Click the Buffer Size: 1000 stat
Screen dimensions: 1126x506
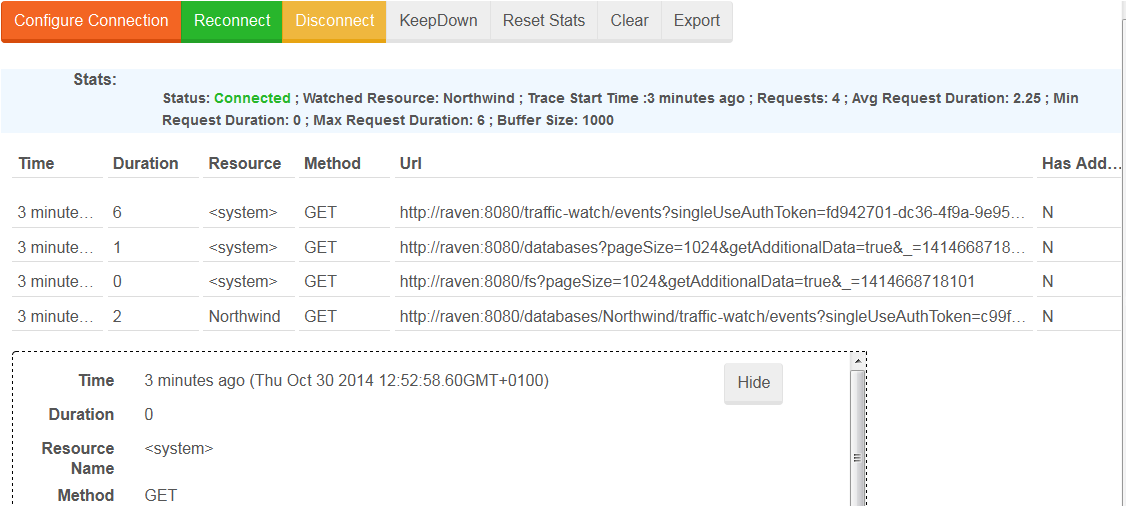(x=556, y=121)
